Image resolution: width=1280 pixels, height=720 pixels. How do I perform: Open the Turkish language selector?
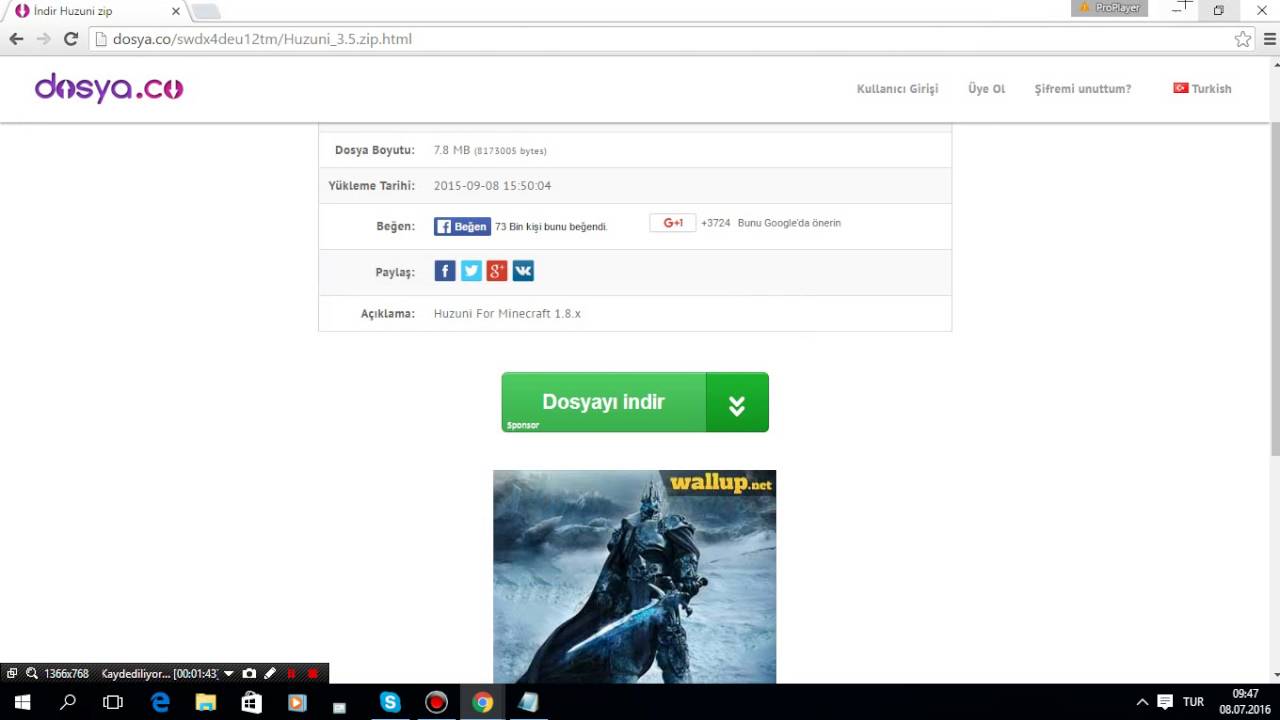tap(1202, 89)
